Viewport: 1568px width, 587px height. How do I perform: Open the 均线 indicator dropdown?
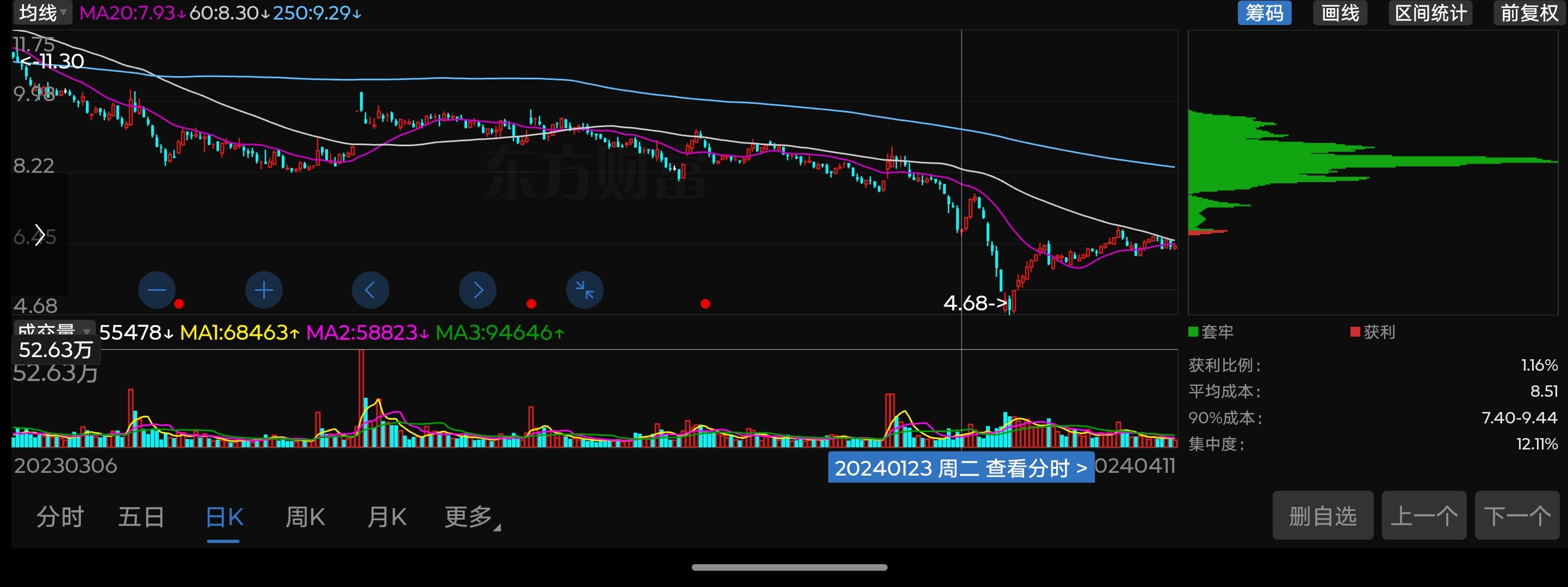tap(42, 12)
